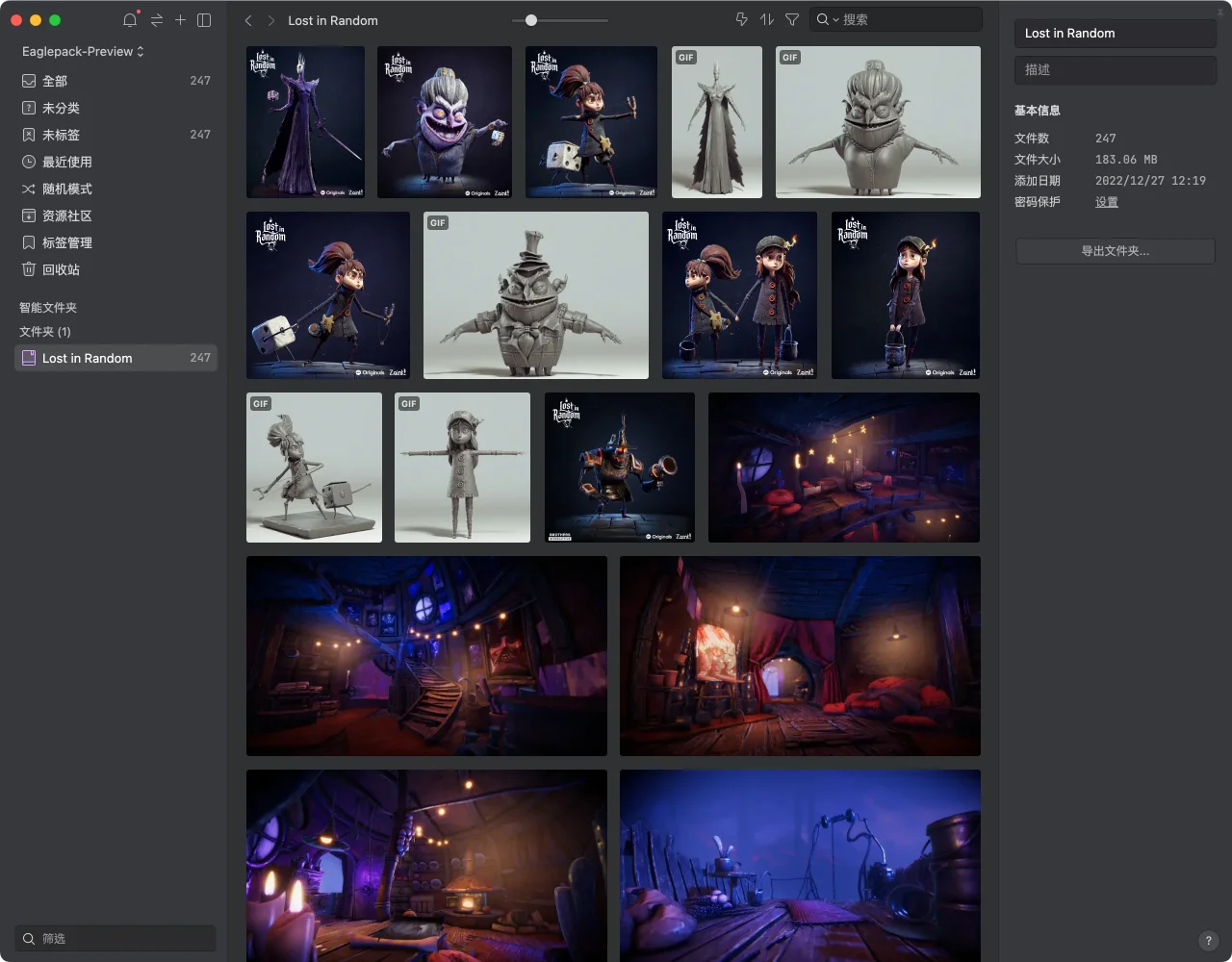Select the spiral staircase room thumbnail
Image resolution: width=1232 pixels, height=962 pixels.
coord(426,656)
